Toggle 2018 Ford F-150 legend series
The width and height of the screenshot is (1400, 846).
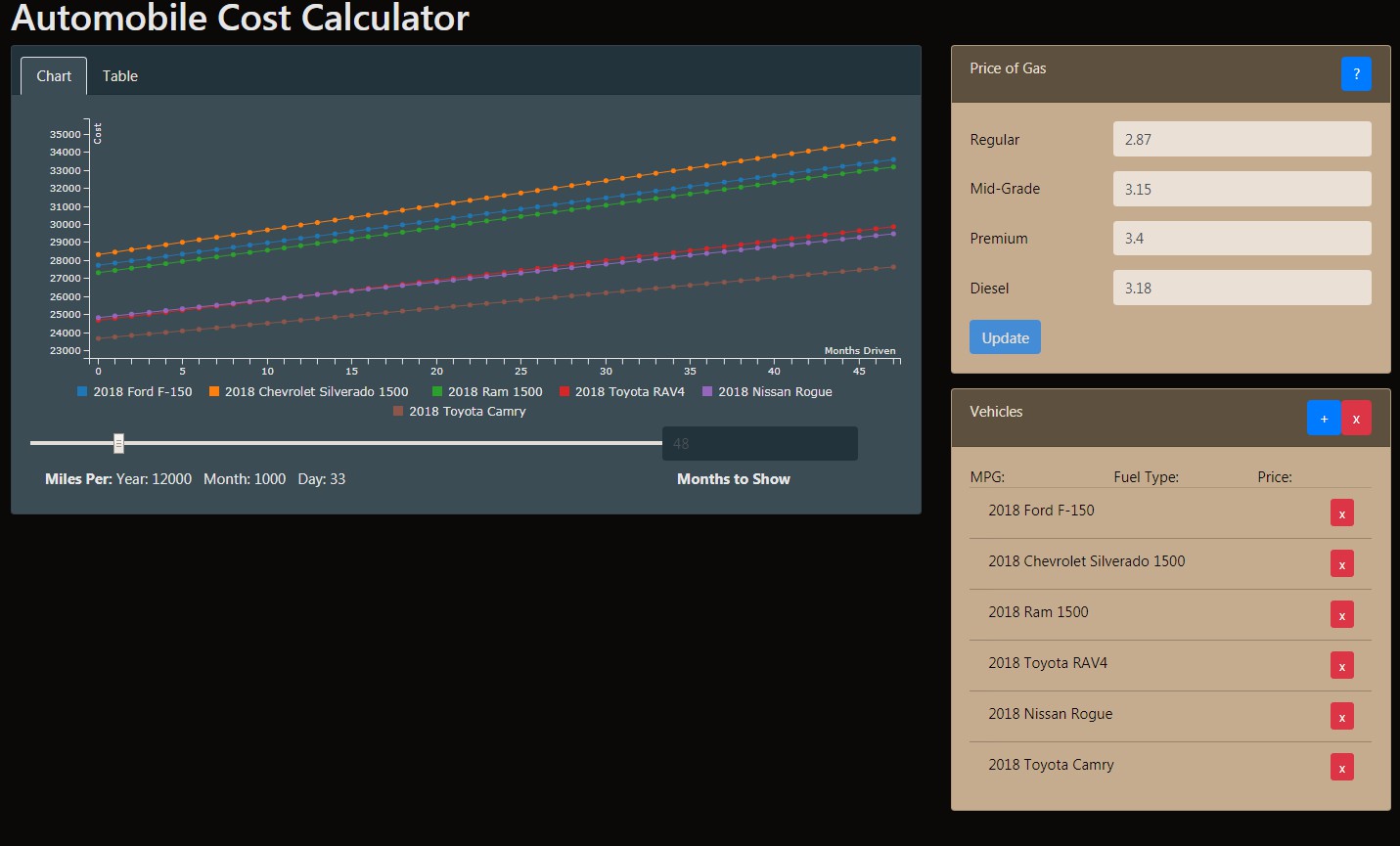pos(135,392)
